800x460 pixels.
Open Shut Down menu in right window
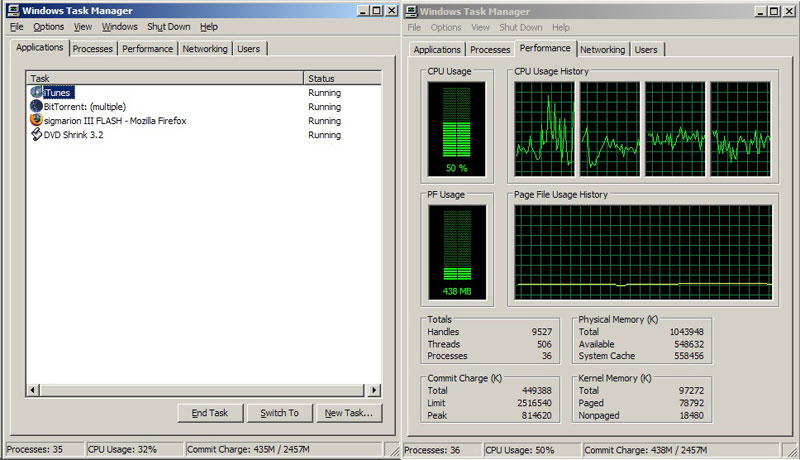pos(520,28)
